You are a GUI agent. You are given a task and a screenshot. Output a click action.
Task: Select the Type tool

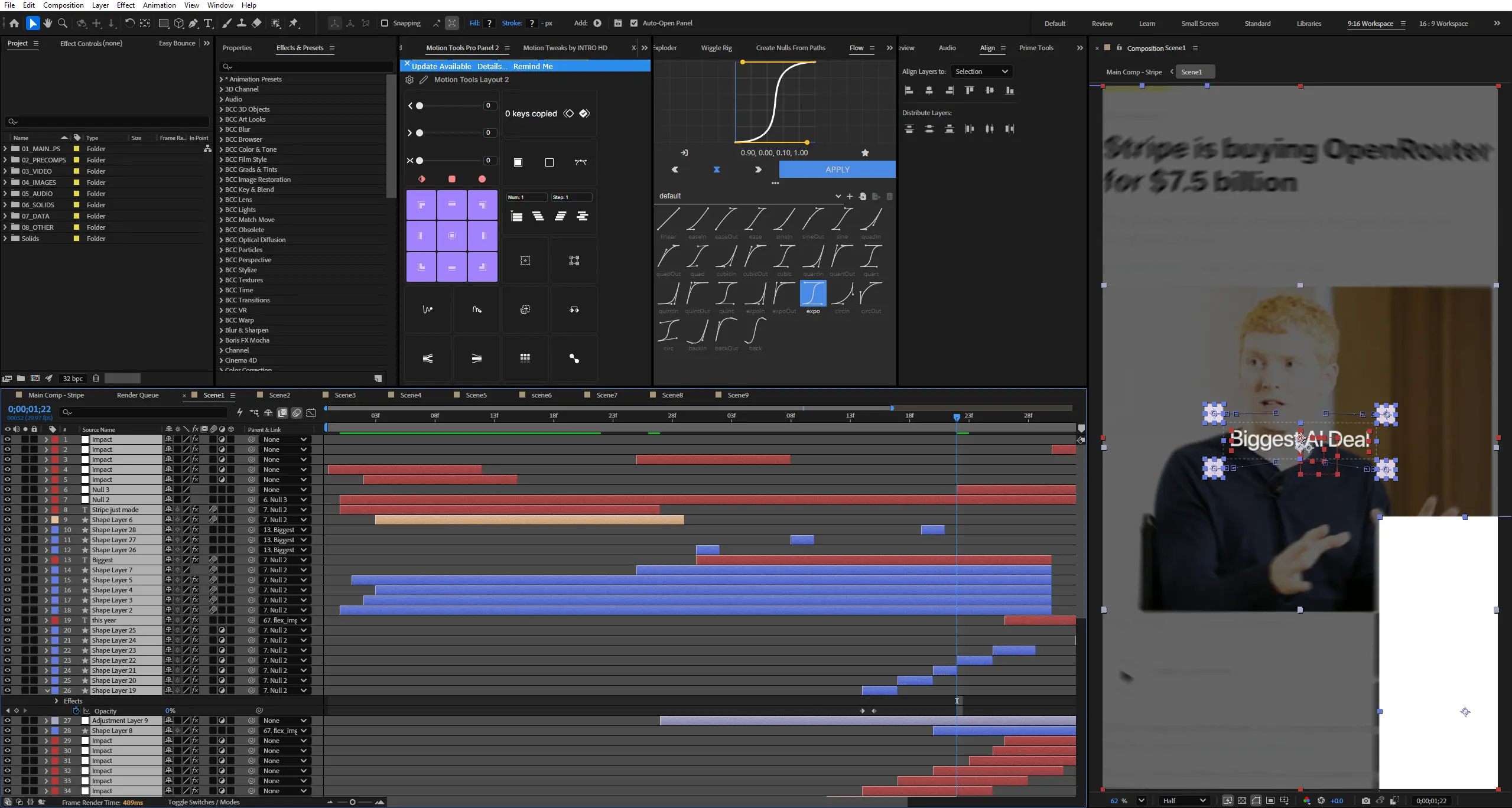point(208,23)
